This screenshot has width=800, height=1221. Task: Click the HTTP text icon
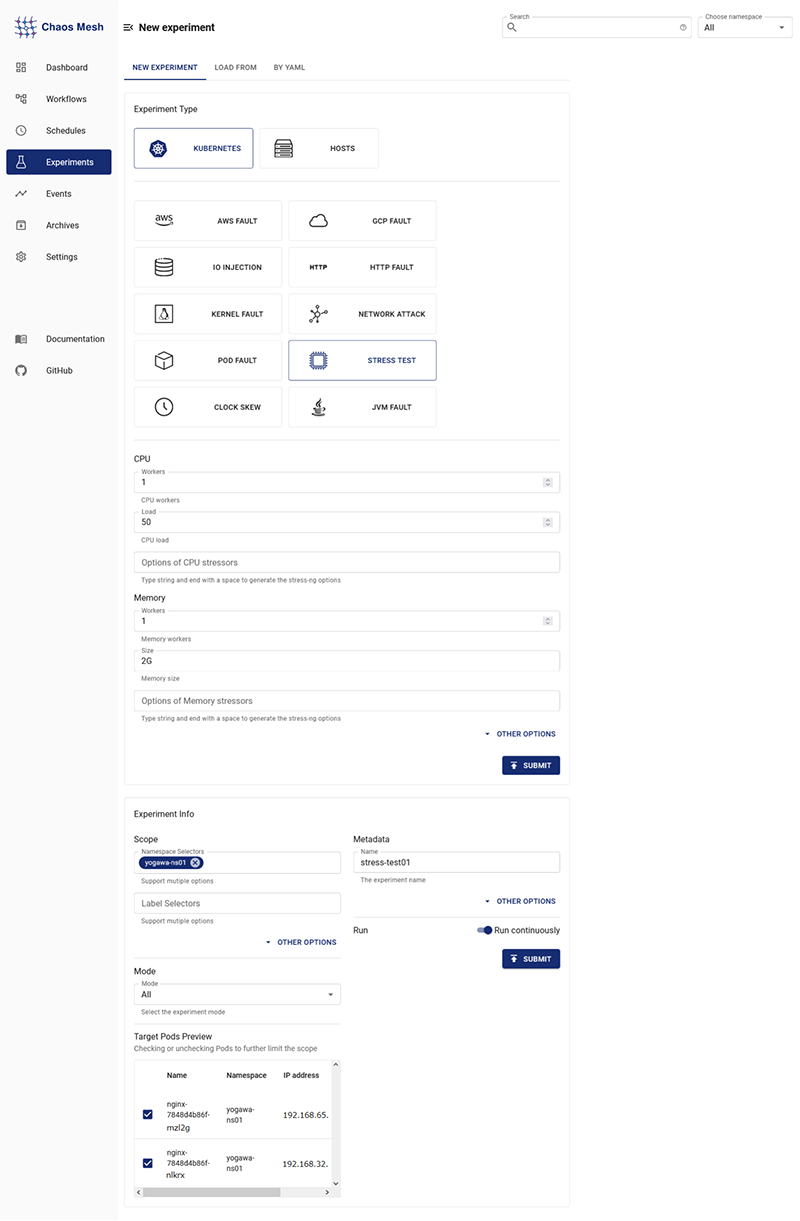coord(318,267)
